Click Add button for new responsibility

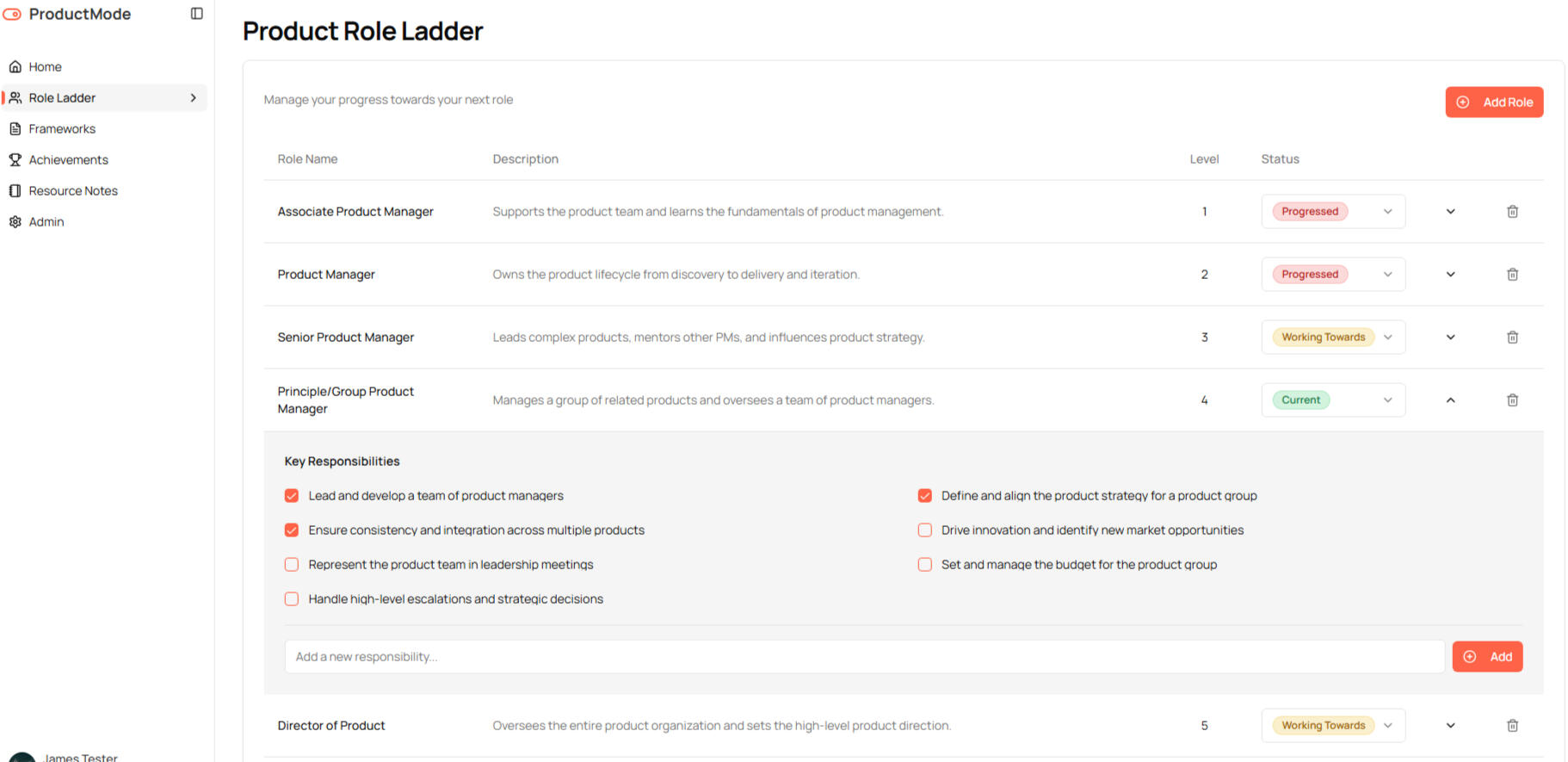[1487, 657]
